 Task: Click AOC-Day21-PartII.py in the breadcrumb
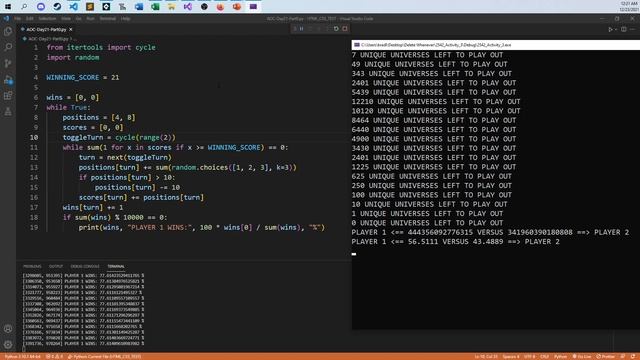[x=48, y=39]
